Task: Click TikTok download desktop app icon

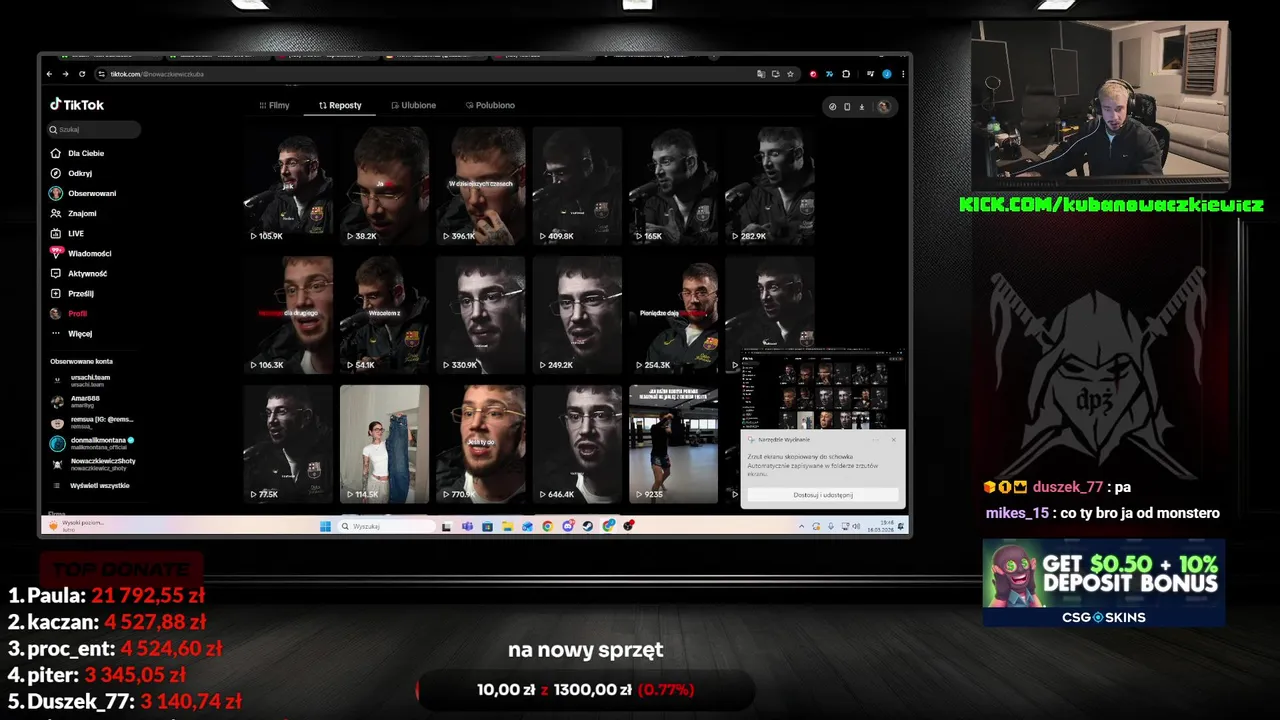Action: click(x=861, y=106)
